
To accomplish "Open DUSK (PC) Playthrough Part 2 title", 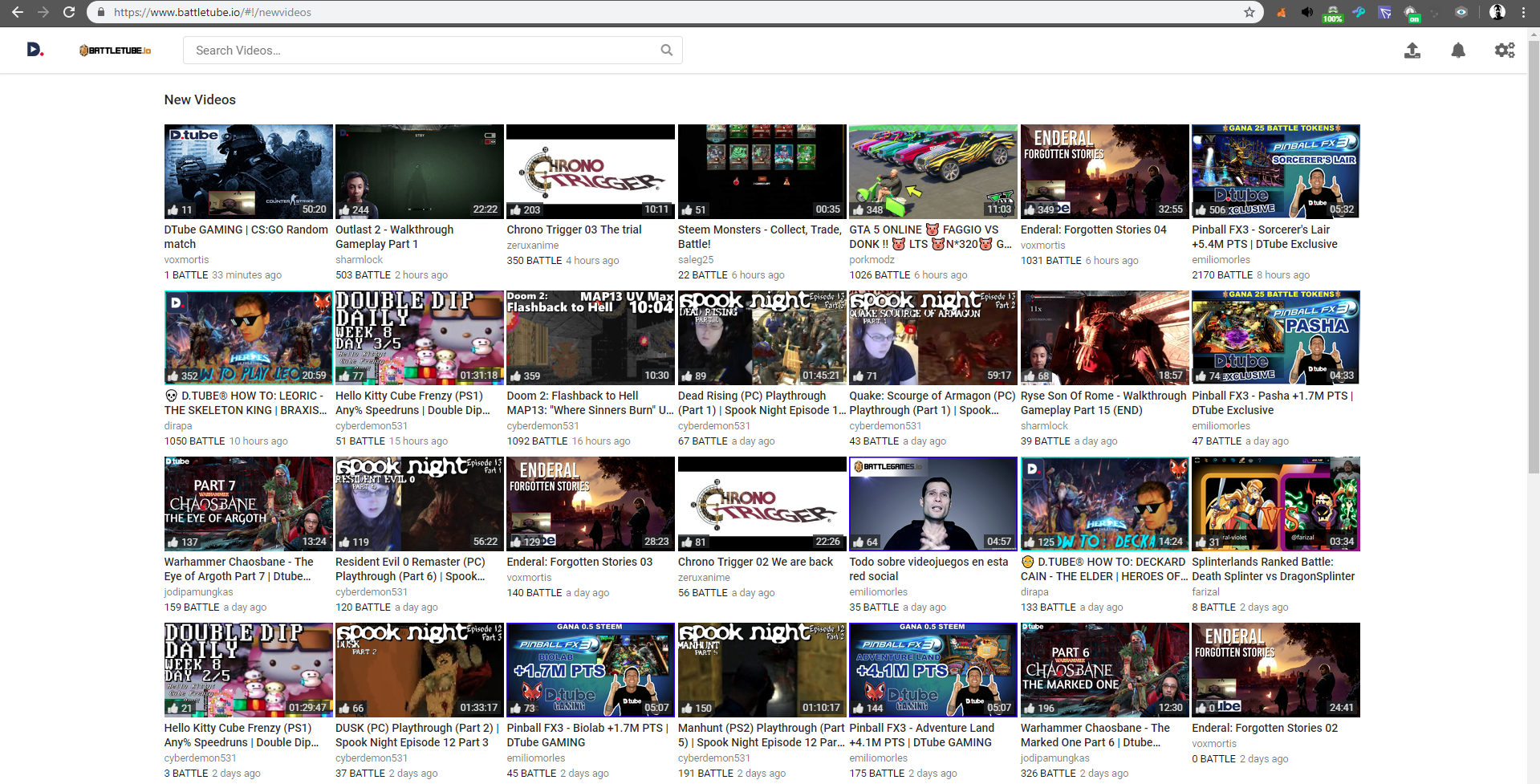I will pyautogui.click(x=417, y=735).
